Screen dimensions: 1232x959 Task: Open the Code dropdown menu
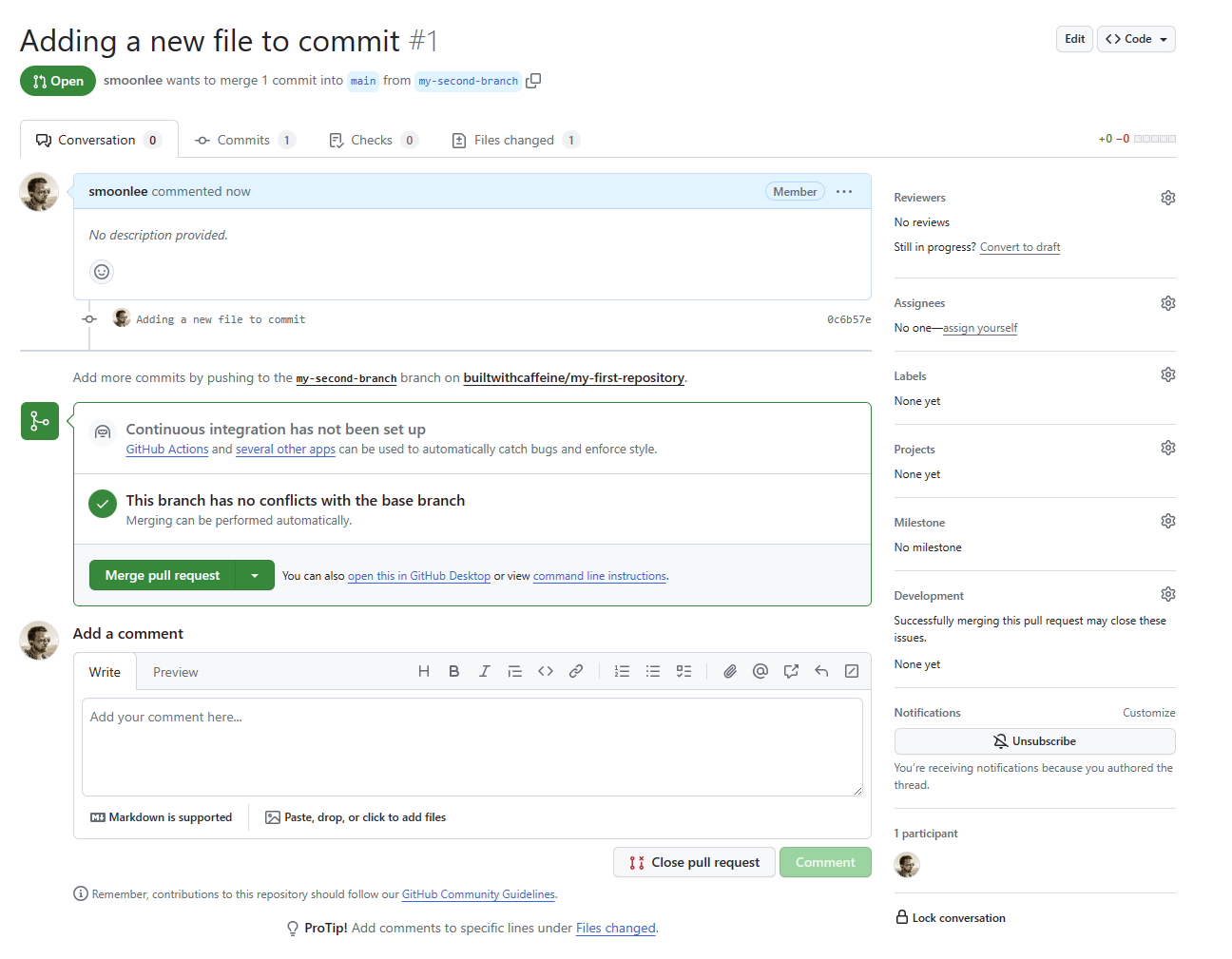point(1136,39)
